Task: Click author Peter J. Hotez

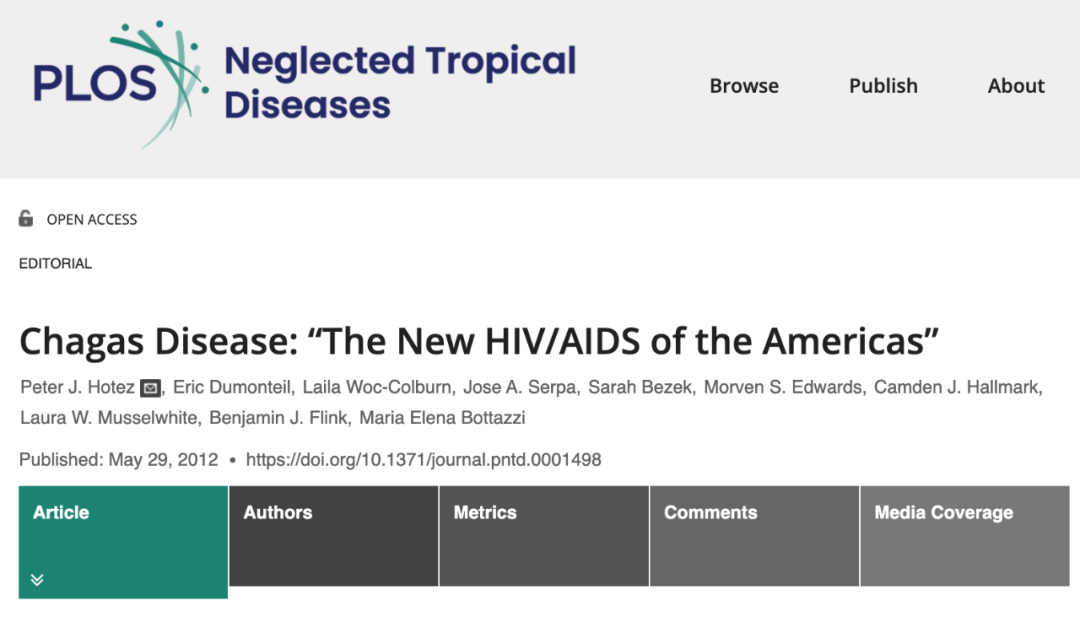Action: click(77, 388)
